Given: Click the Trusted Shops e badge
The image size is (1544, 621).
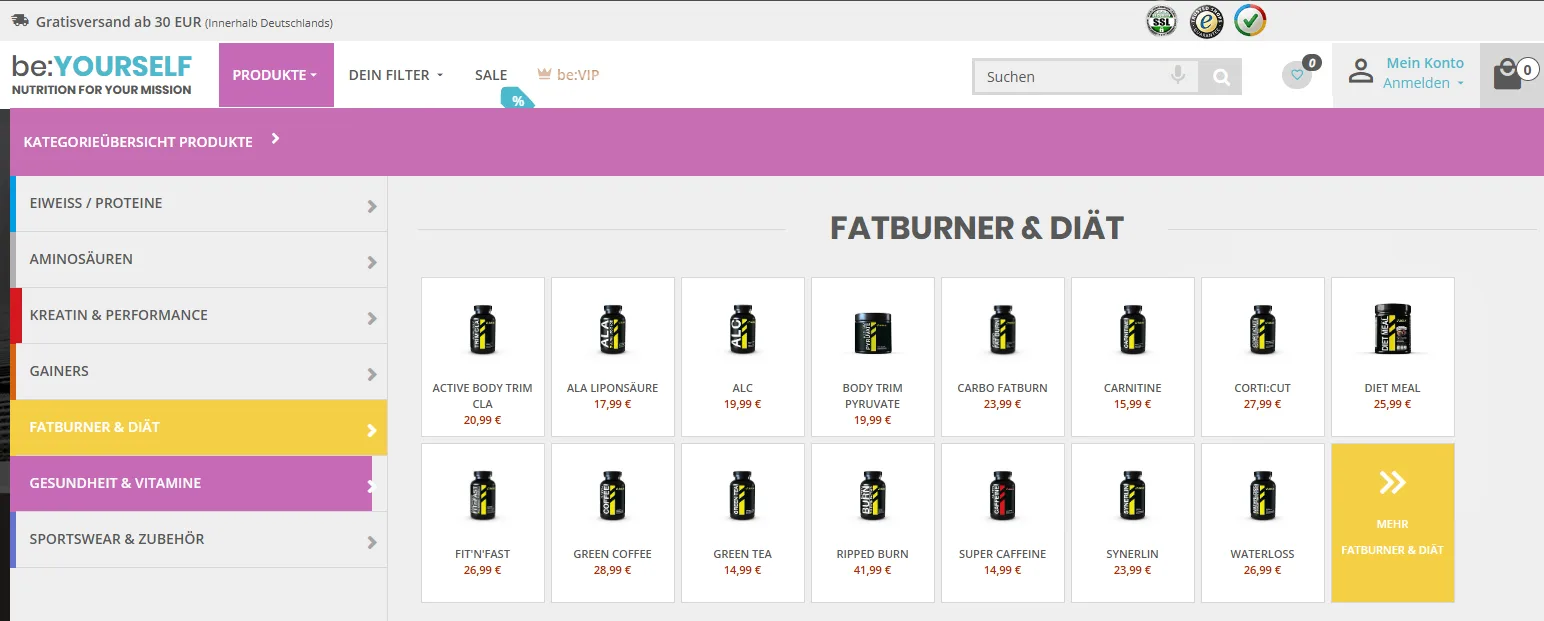Looking at the screenshot, I should (1207, 21).
